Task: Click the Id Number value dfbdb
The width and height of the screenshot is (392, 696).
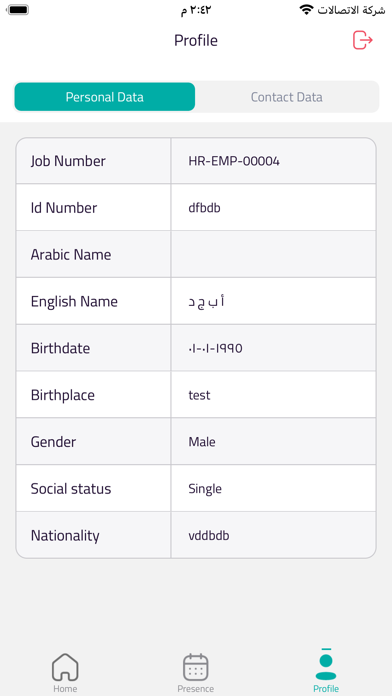Action: (204, 208)
